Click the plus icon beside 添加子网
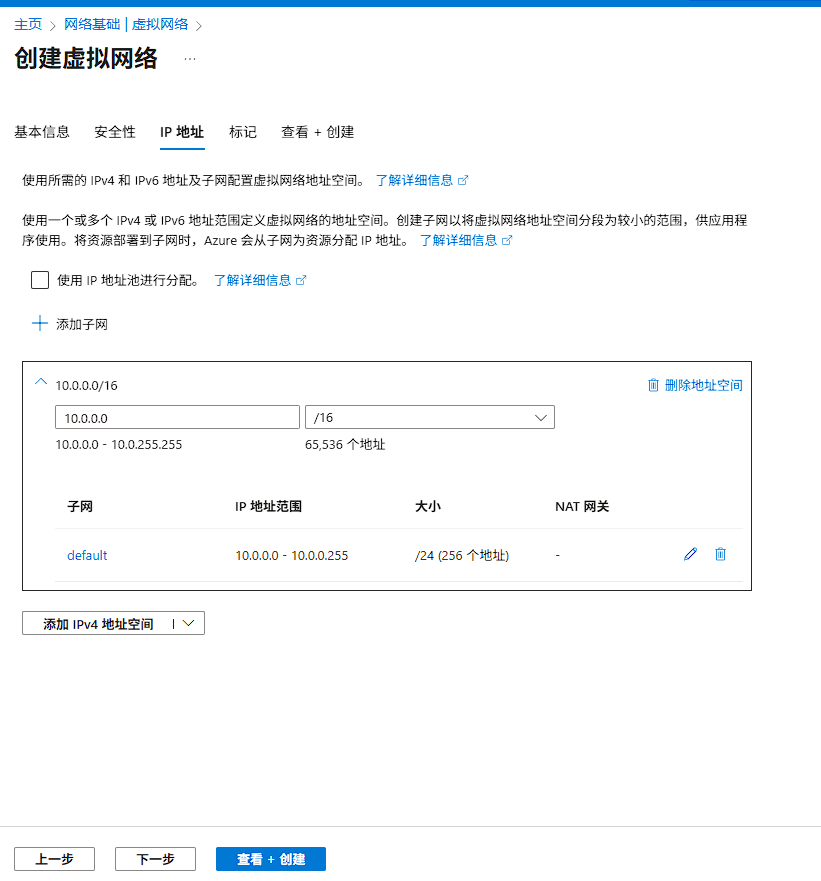This screenshot has width=821, height=881. click(39, 323)
